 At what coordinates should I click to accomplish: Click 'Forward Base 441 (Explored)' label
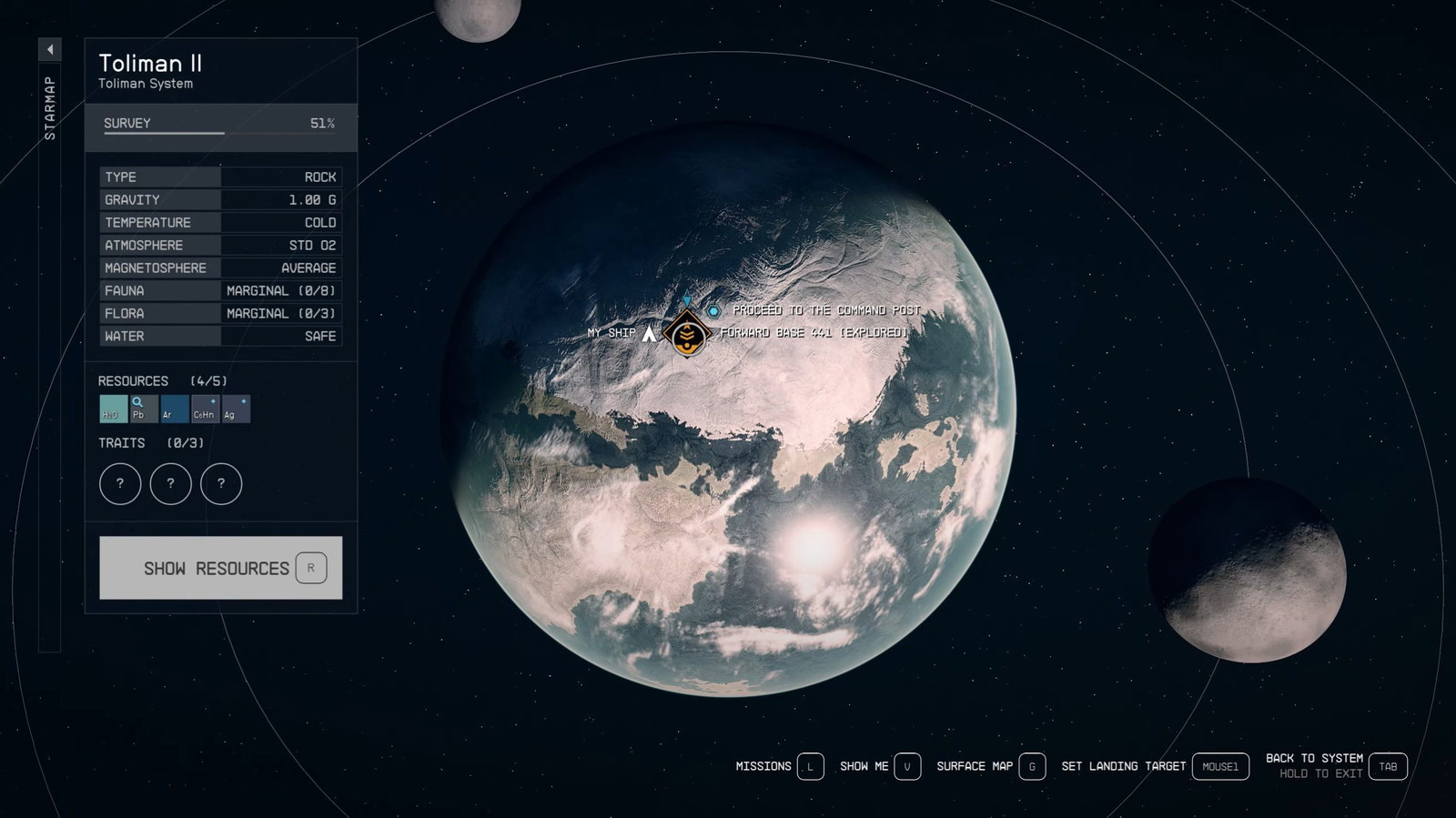[814, 333]
